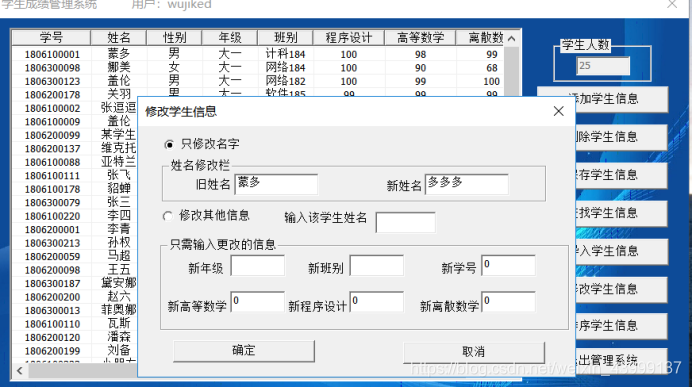692x387 pixels.
Task: Click the 程序设计 column header
Action: click(x=349, y=38)
